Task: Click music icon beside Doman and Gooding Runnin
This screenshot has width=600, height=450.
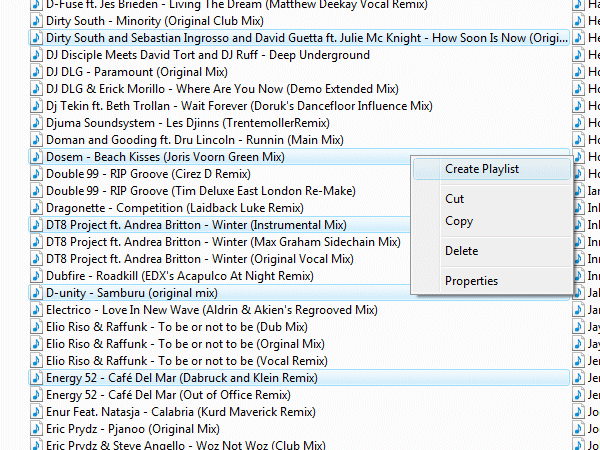Action: pos(36,140)
